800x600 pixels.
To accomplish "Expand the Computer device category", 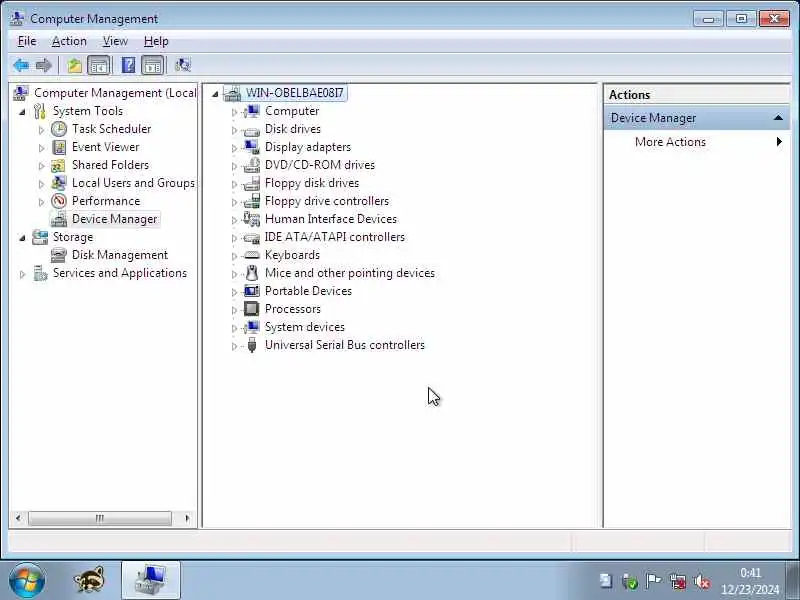I will [x=234, y=112].
